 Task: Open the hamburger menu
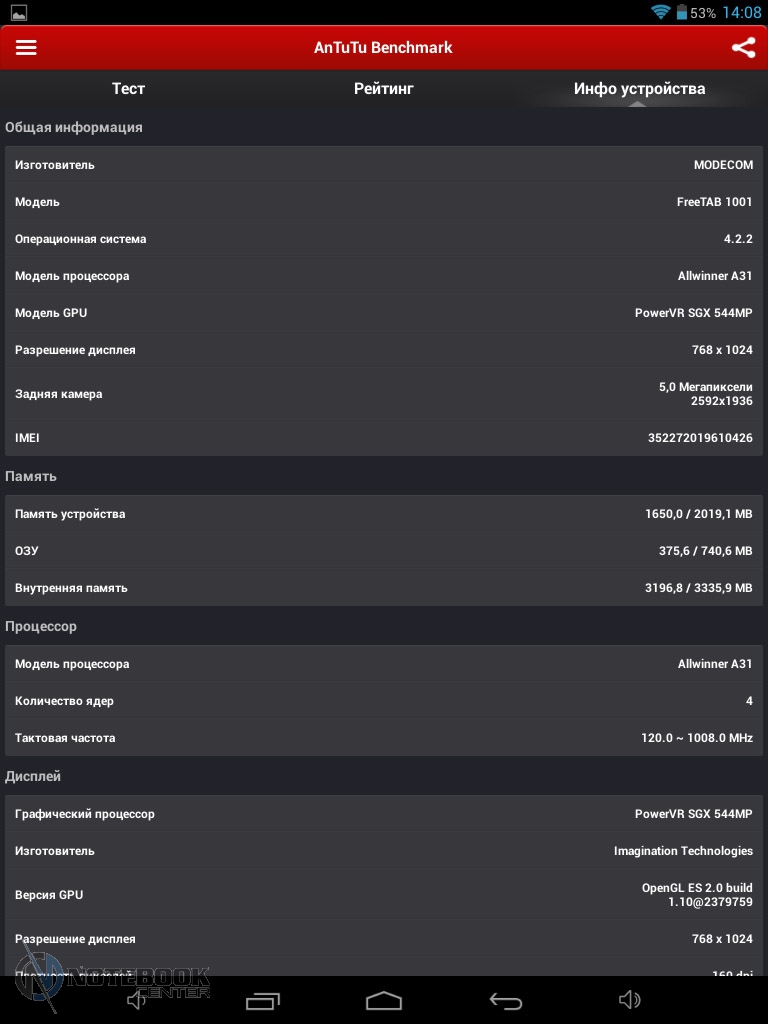tap(26, 48)
